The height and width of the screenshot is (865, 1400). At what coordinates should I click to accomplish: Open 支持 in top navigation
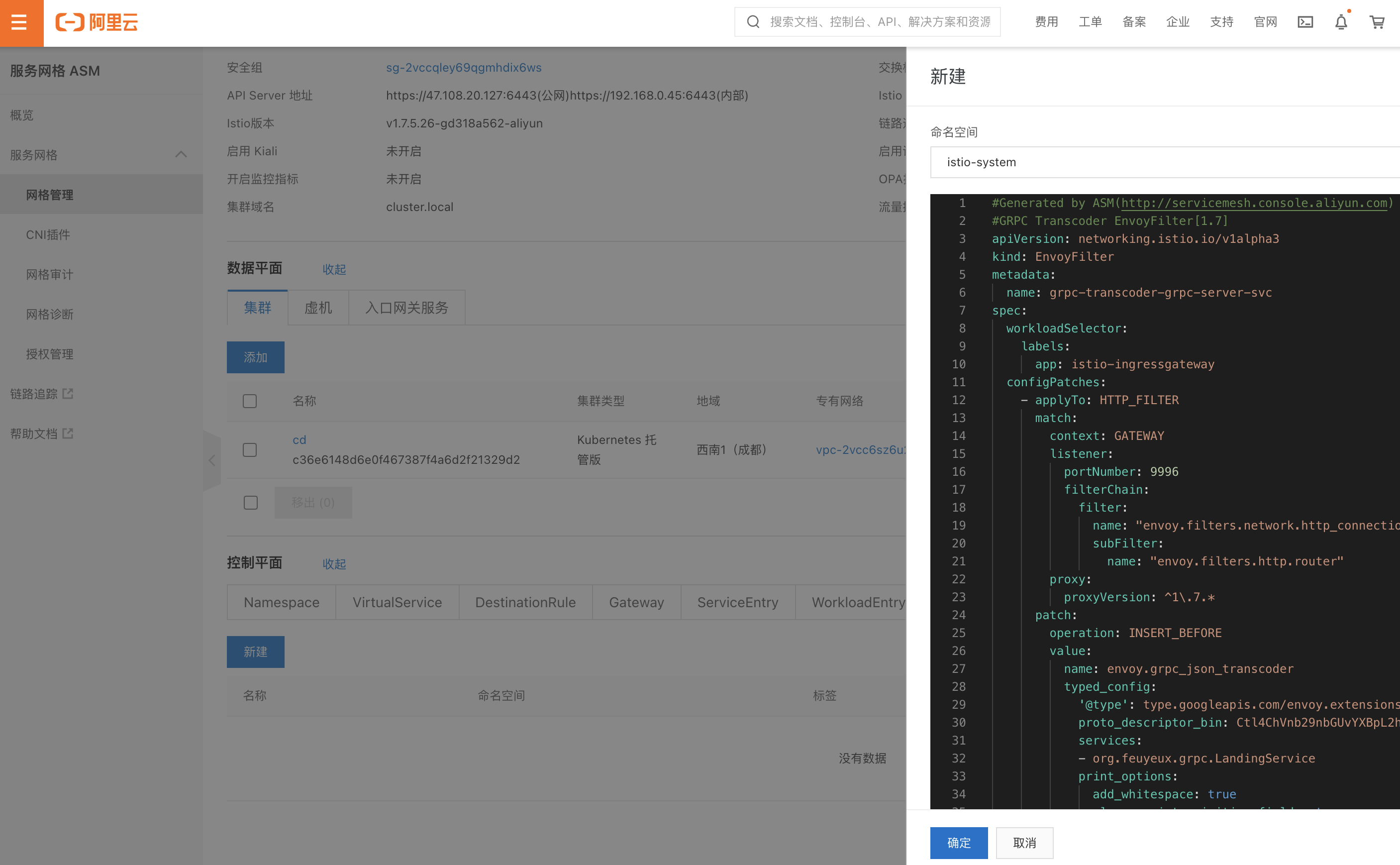coord(1221,22)
